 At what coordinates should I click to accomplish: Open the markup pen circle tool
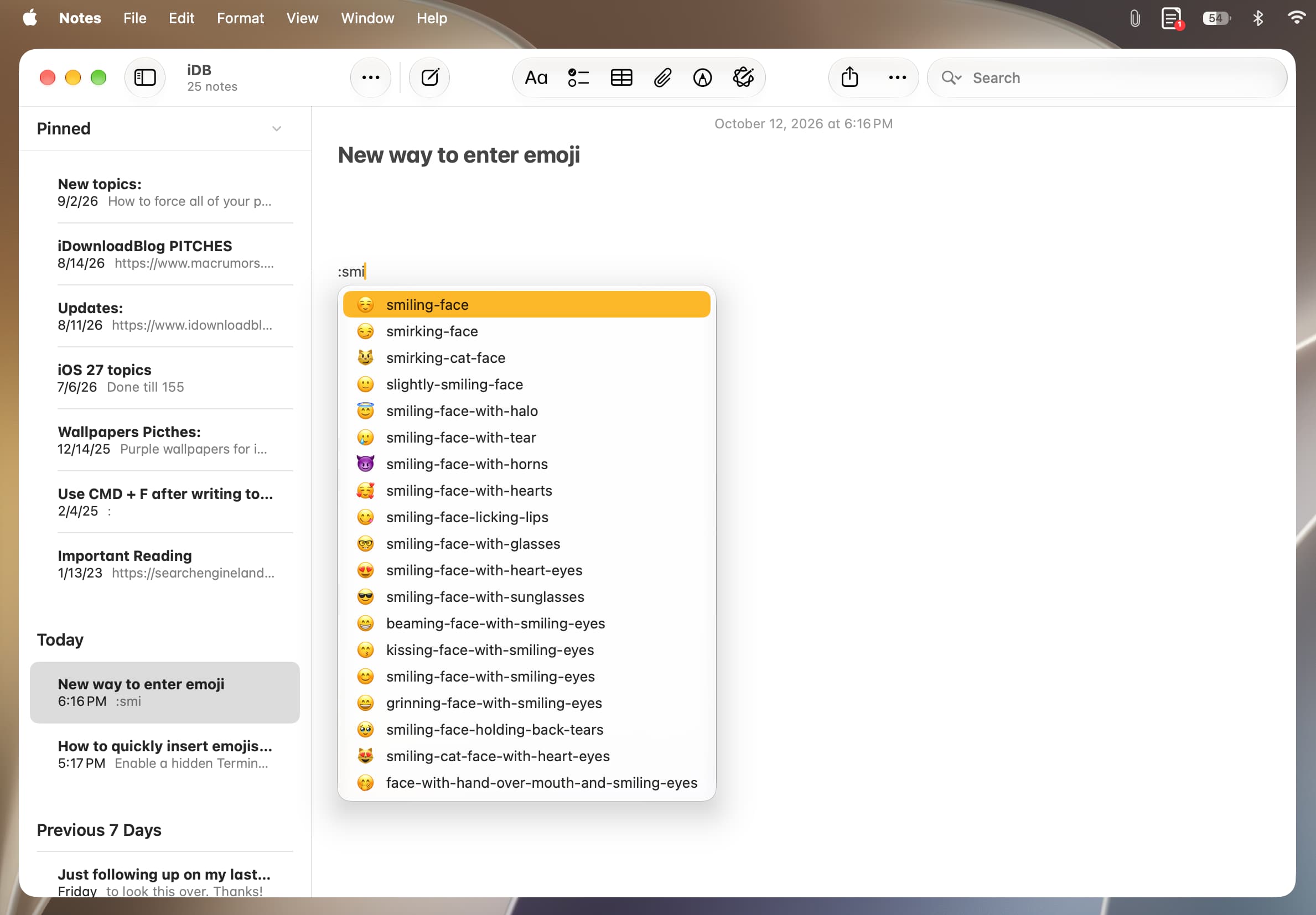pyautogui.click(x=702, y=77)
